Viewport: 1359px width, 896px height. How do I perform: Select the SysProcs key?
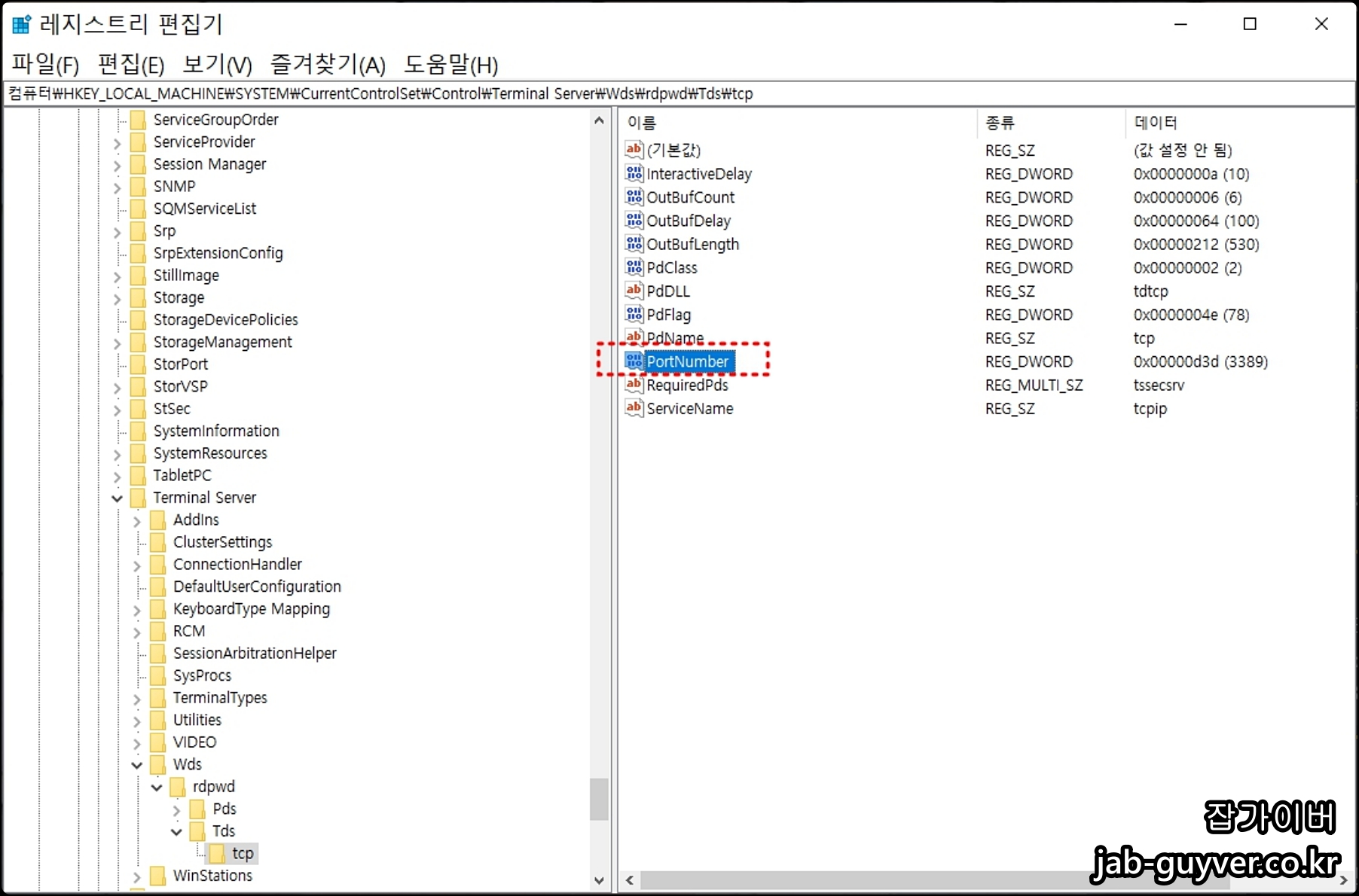[x=202, y=675]
